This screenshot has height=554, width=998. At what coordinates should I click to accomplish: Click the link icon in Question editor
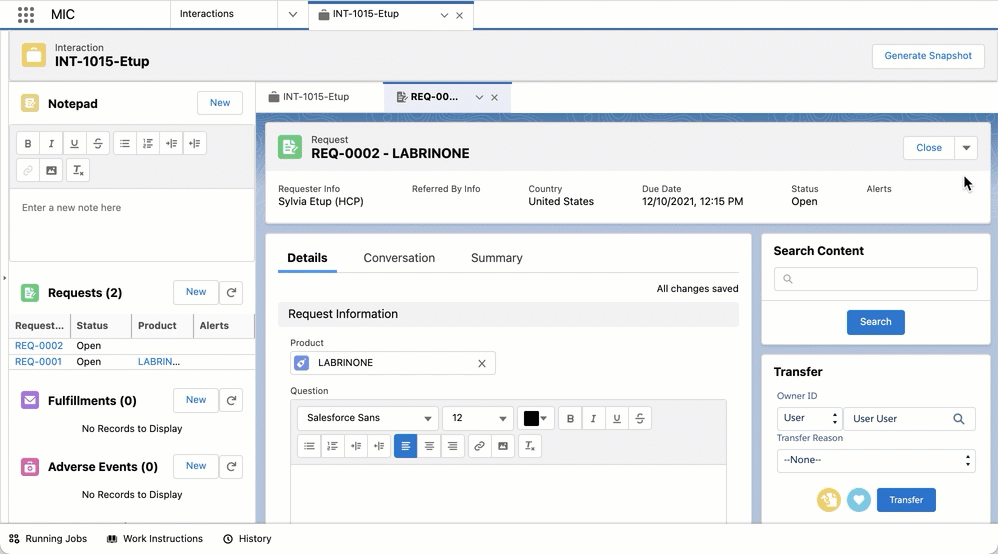[x=479, y=446]
